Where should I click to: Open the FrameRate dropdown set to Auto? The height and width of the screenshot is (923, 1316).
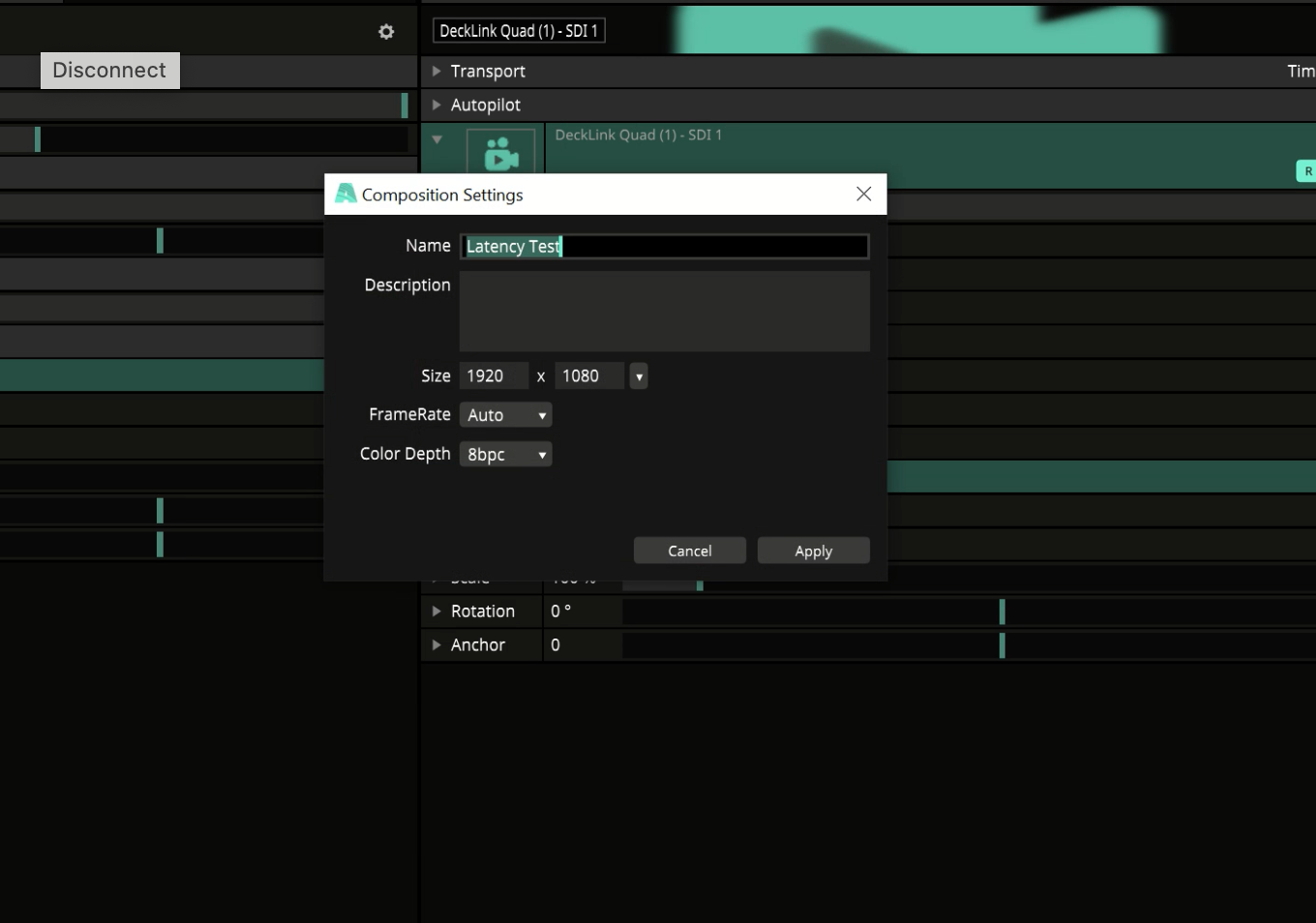click(x=505, y=415)
